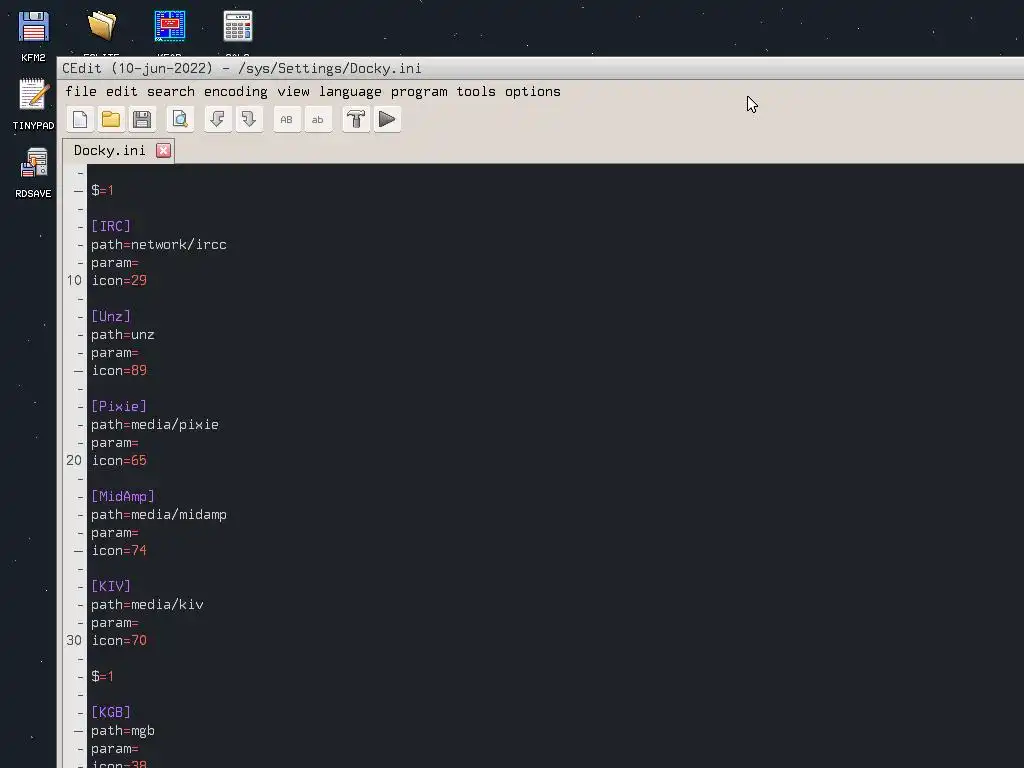Click the line path=media/midamp

coord(159,515)
